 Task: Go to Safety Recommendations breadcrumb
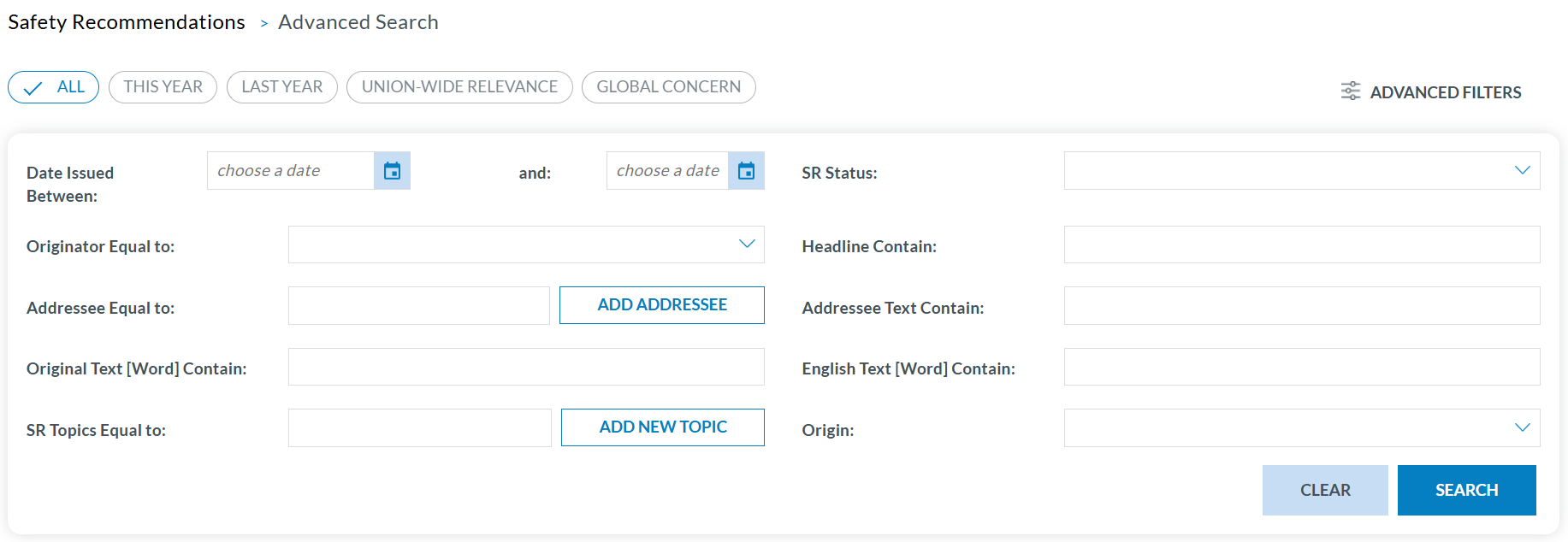127,22
